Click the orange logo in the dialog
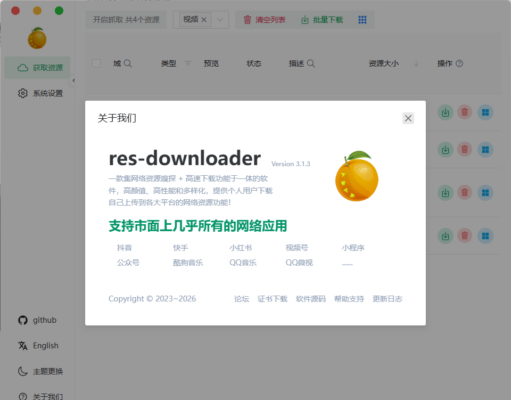The image size is (511, 400). pyautogui.click(x=357, y=176)
